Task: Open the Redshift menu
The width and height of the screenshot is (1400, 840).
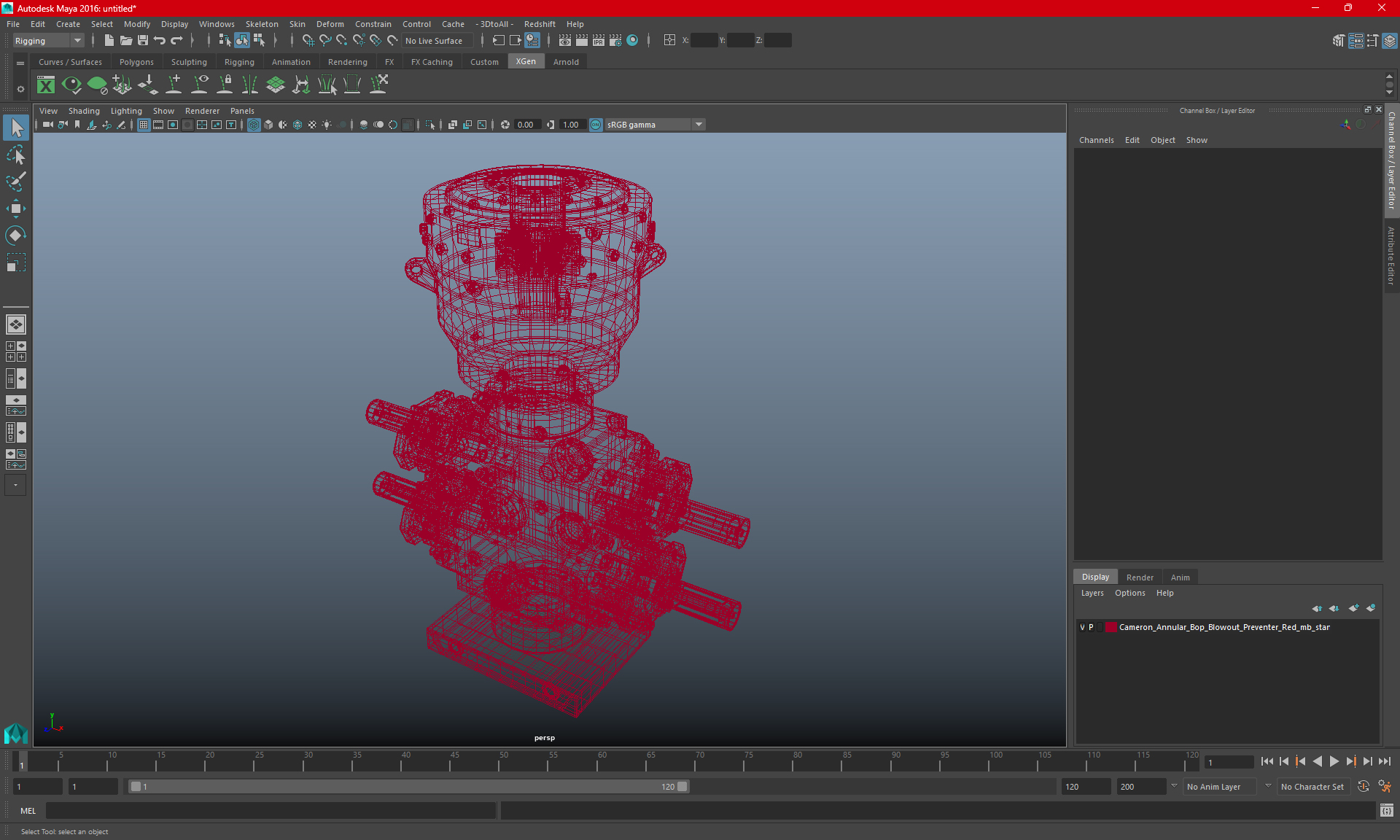Action: click(x=540, y=24)
